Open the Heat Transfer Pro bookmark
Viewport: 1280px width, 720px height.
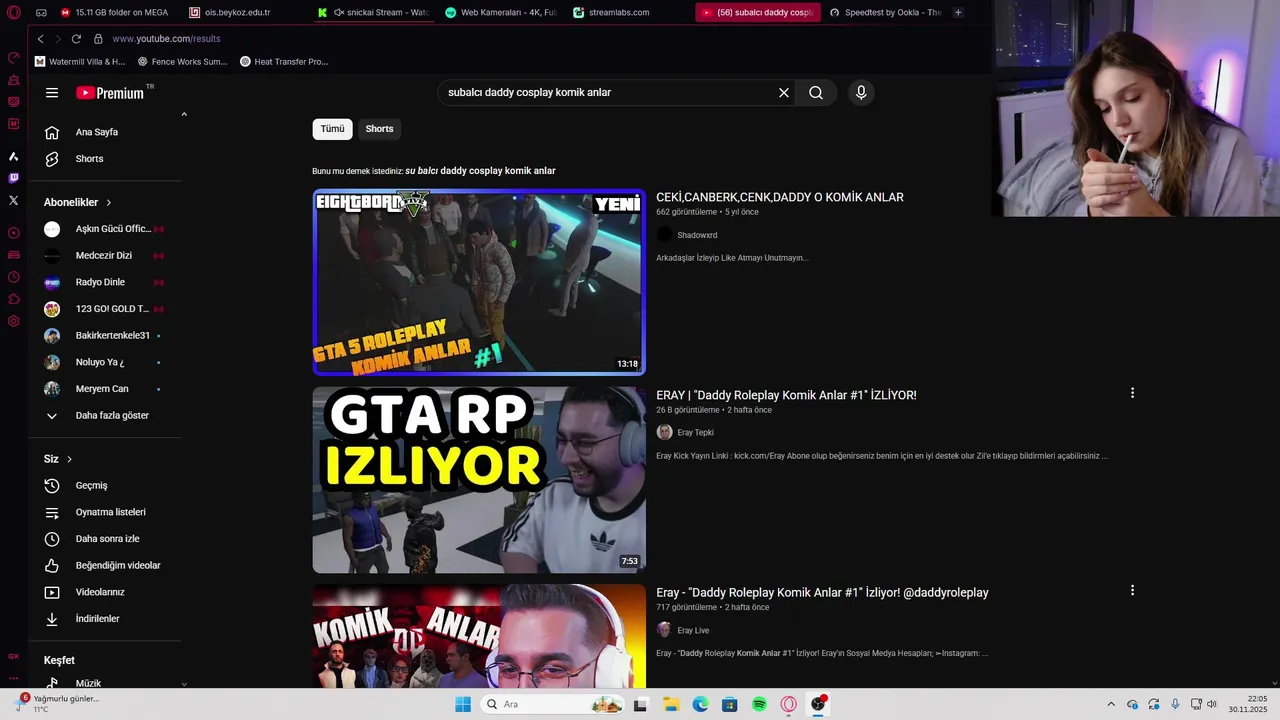284,62
